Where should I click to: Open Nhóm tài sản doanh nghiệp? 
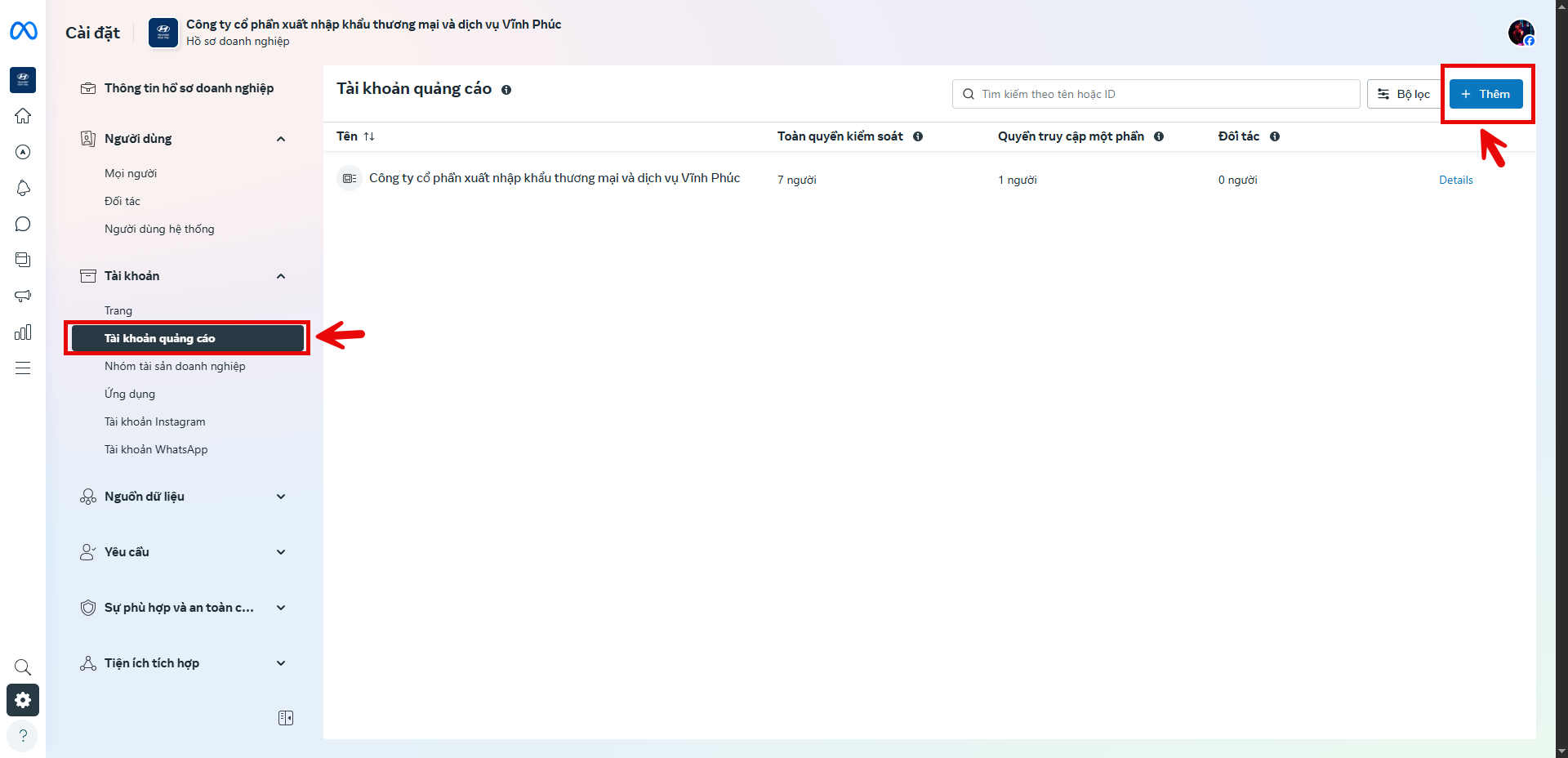point(175,366)
